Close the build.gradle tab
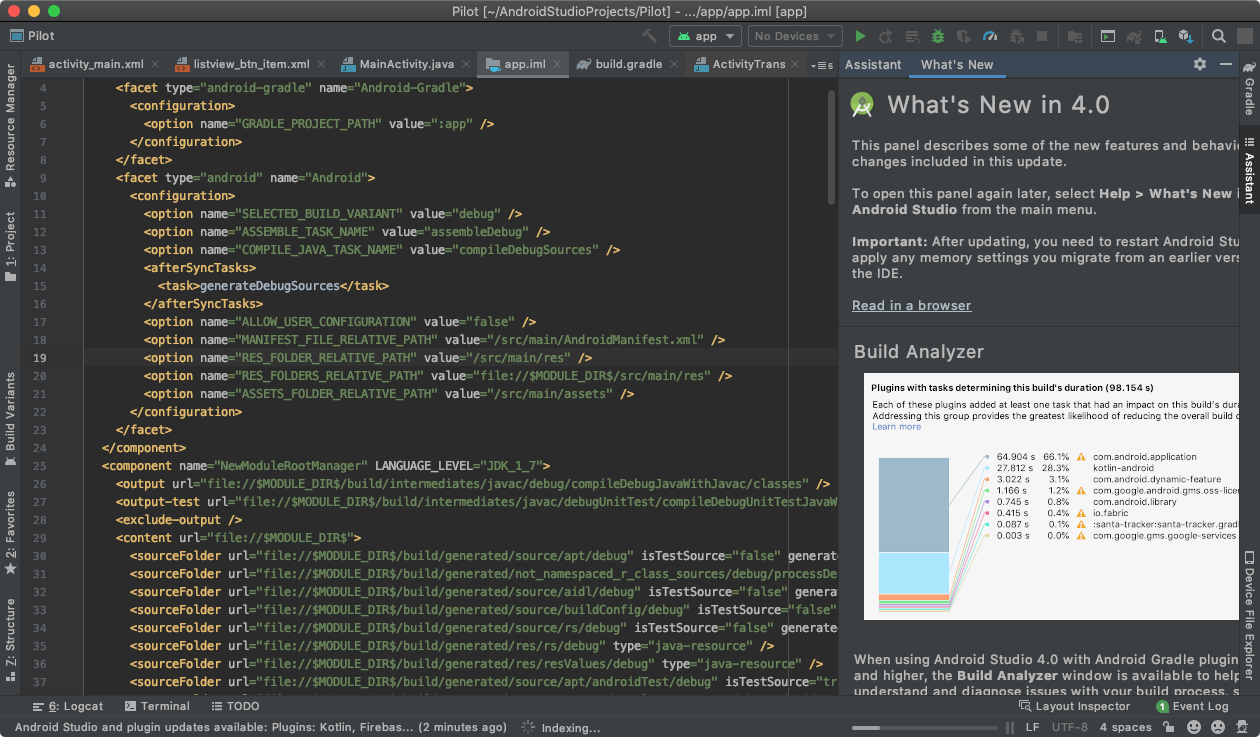The width and height of the screenshot is (1260, 737). tap(674, 64)
